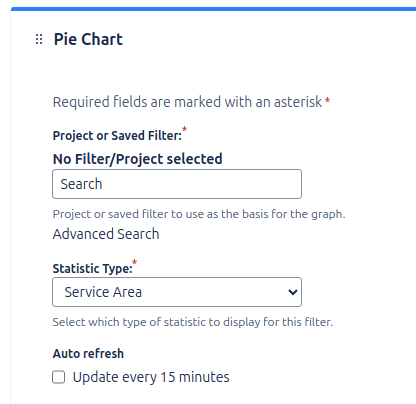Click the help text about the basis for the graph
Image resolution: width=416 pixels, height=404 pixels.
[199, 214]
